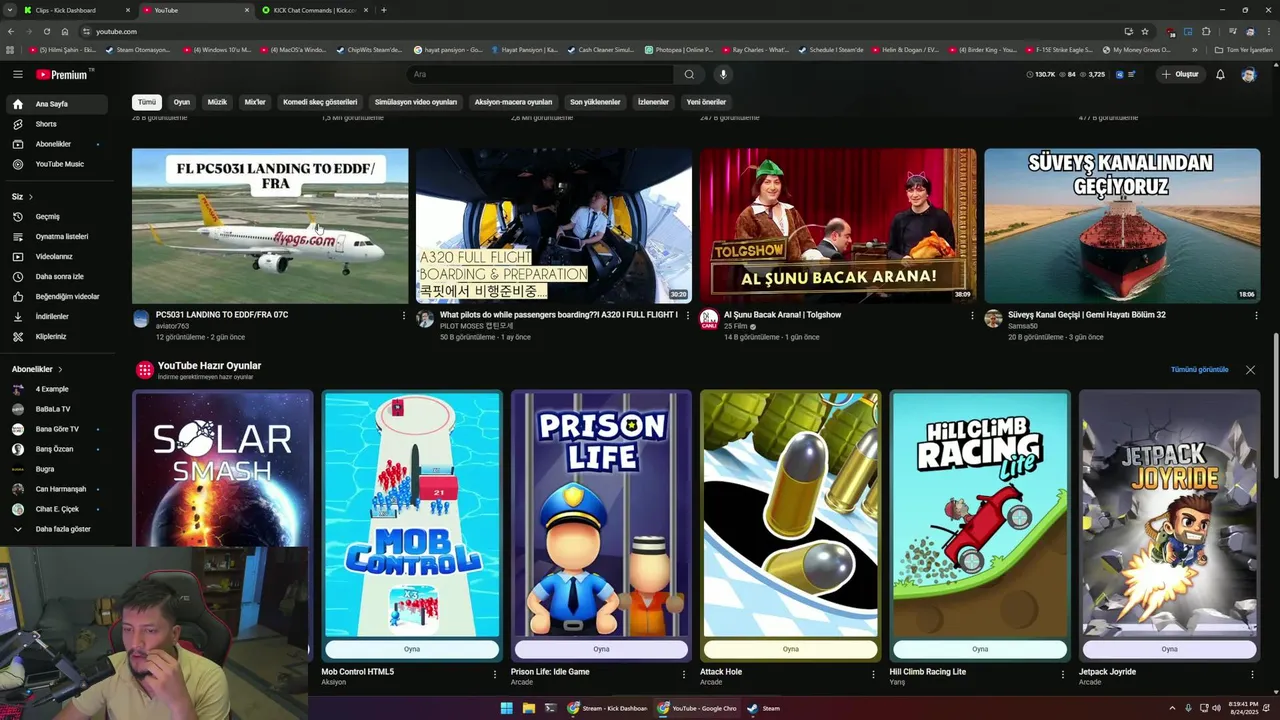Open Steam from the taskbar
The image size is (1280, 720).
763,708
